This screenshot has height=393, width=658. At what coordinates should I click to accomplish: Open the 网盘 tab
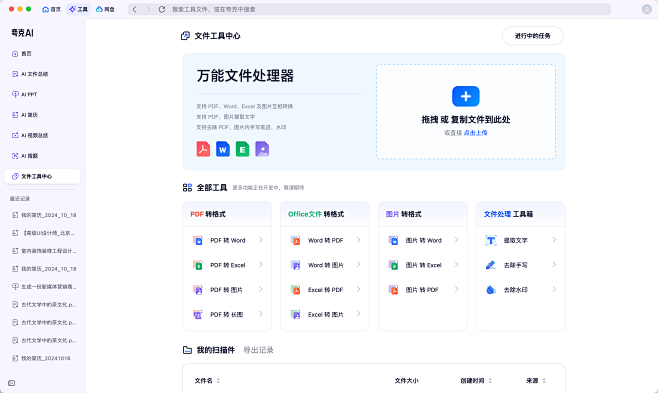[x=105, y=9]
